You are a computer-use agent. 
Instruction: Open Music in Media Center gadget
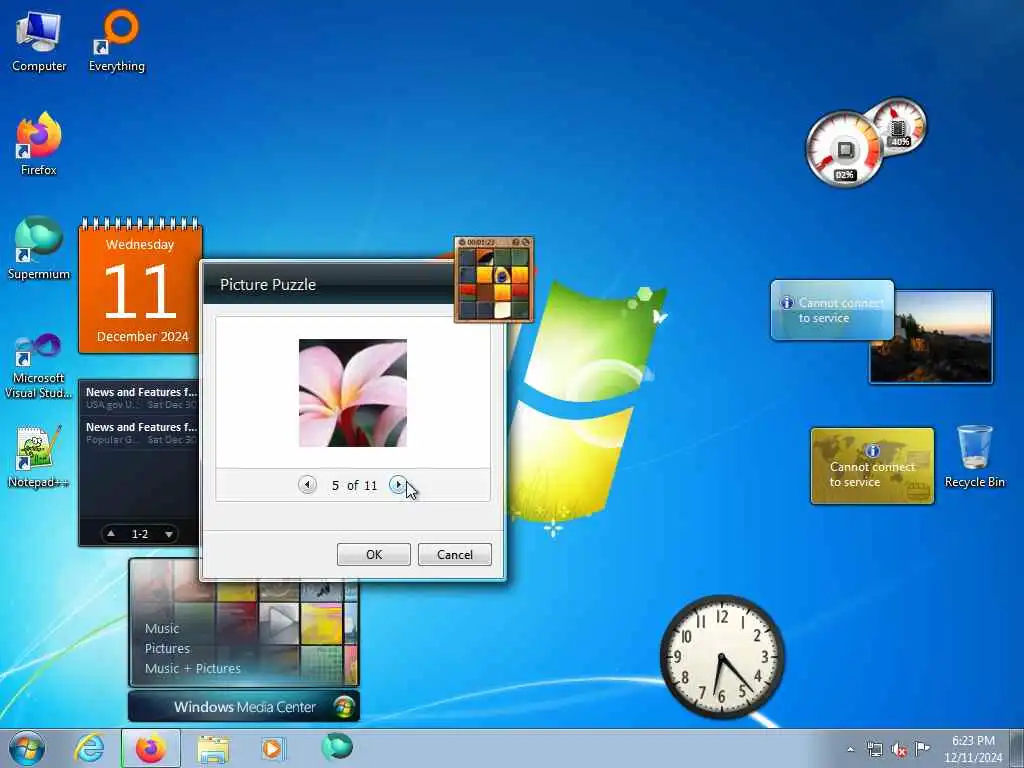coord(162,628)
